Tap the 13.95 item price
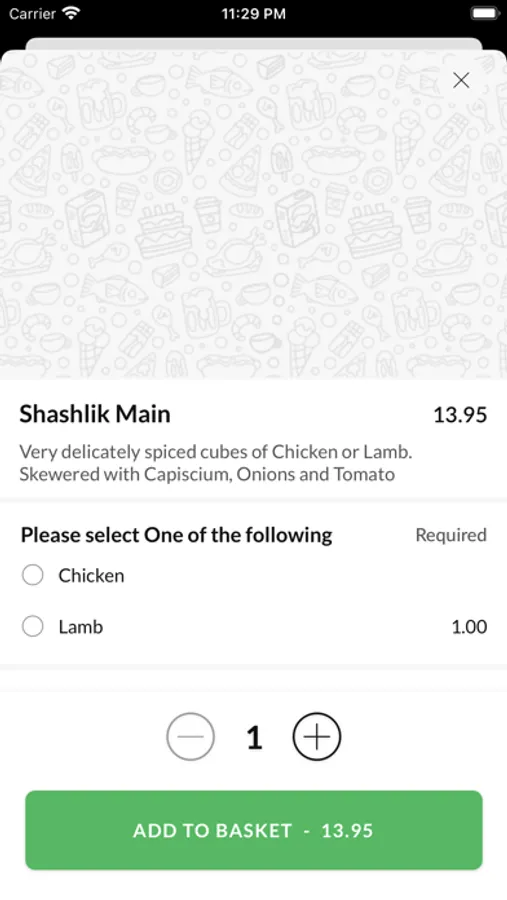The height and width of the screenshot is (900, 507). coord(460,414)
